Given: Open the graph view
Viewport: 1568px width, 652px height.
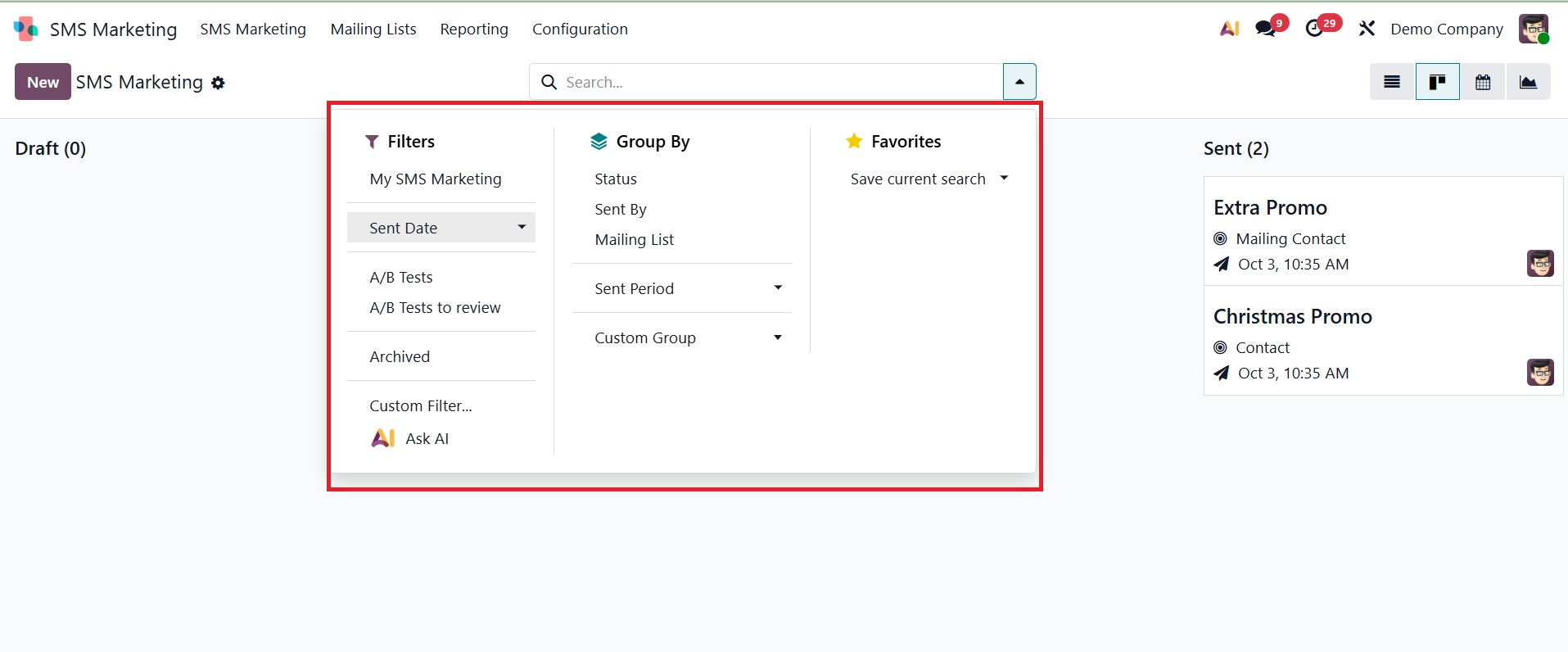Looking at the screenshot, I should click(x=1528, y=82).
